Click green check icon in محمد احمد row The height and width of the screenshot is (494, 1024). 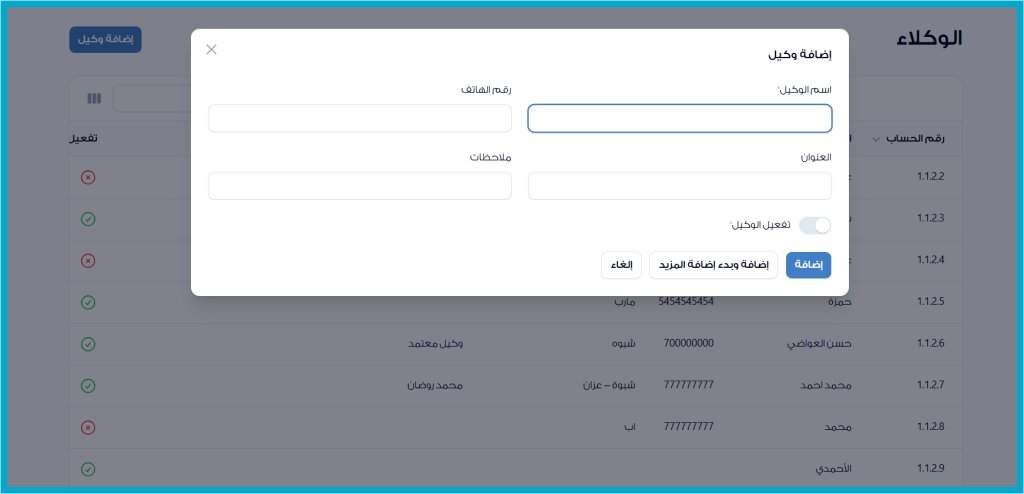click(88, 386)
